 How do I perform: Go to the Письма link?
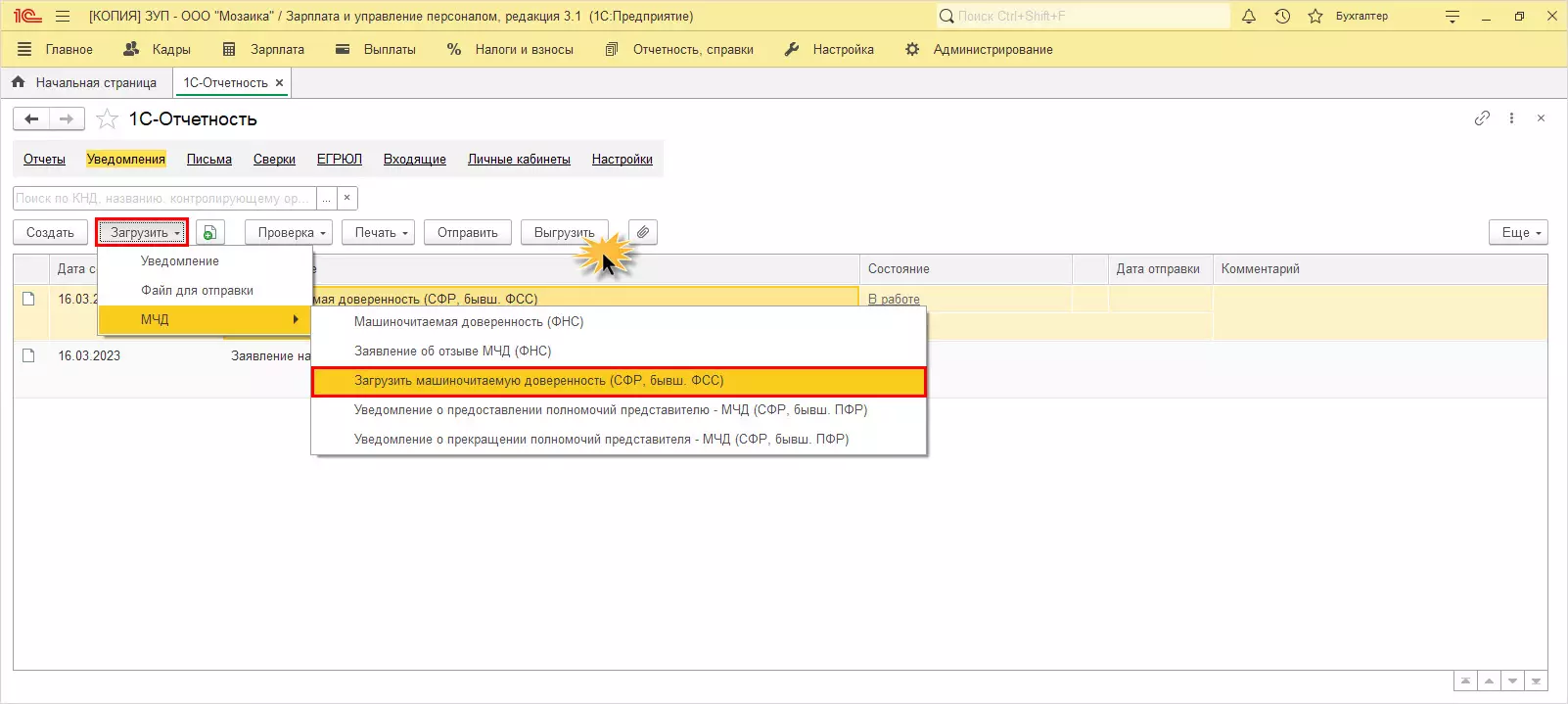pos(209,159)
